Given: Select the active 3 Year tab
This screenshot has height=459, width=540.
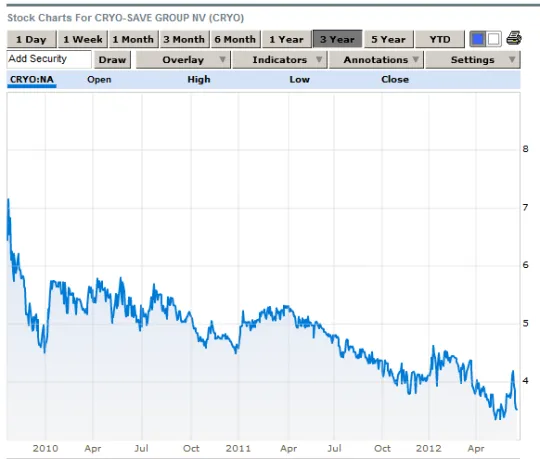Looking at the screenshot, I should (338, 39).
